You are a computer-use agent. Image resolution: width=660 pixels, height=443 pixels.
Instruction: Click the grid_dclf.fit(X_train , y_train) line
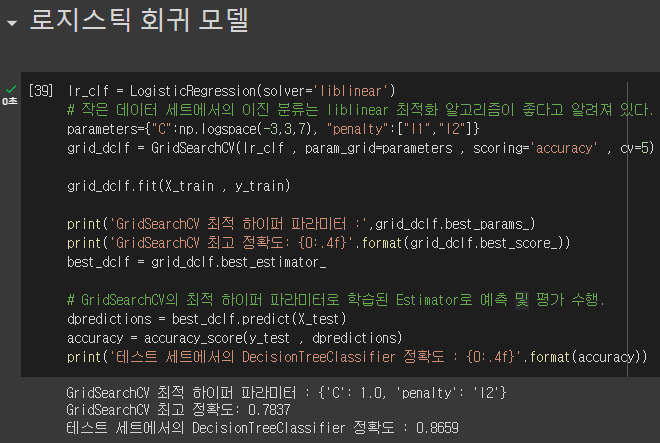[178, 186]
